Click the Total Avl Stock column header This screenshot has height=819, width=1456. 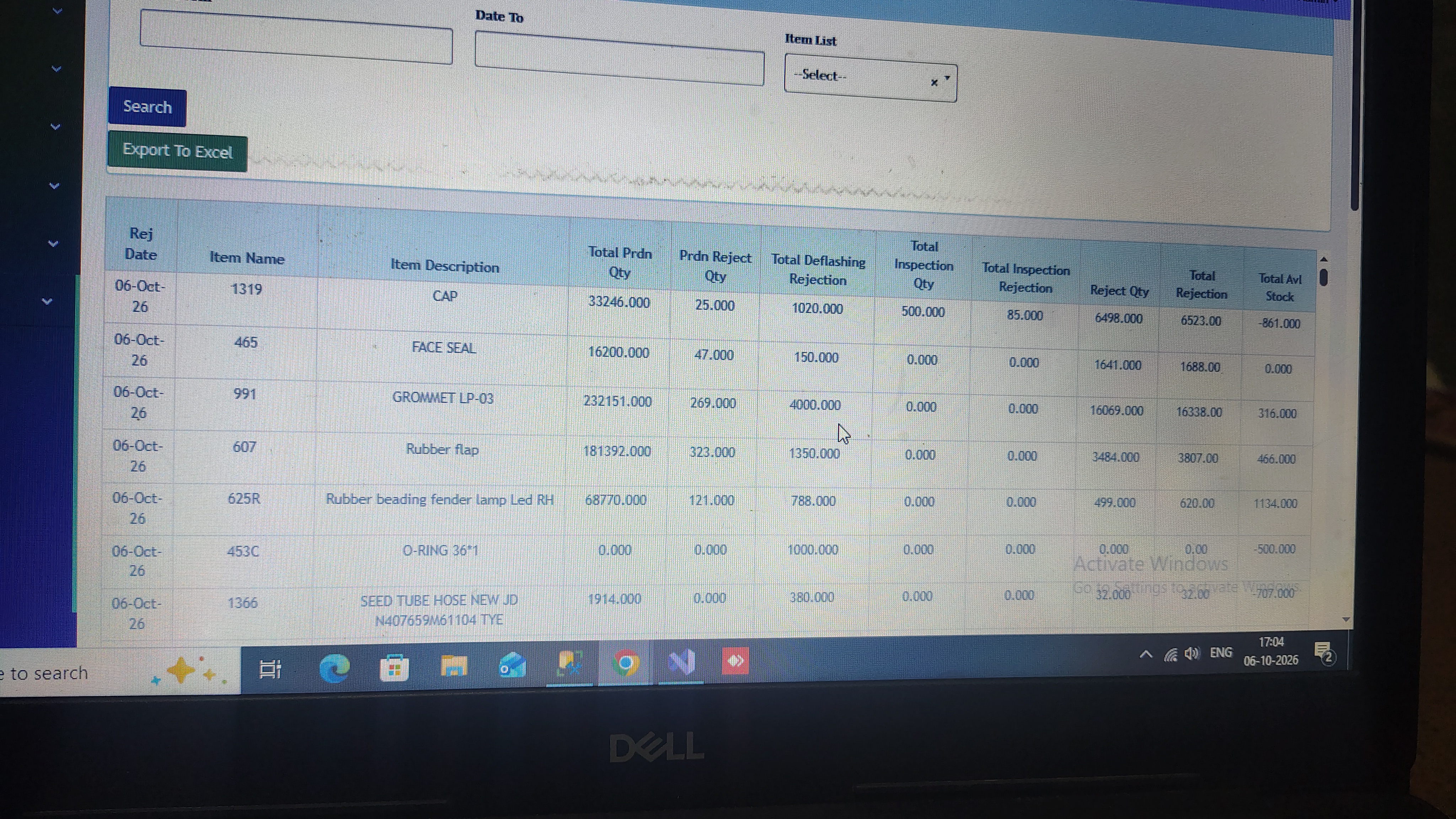pos(1280,287)
